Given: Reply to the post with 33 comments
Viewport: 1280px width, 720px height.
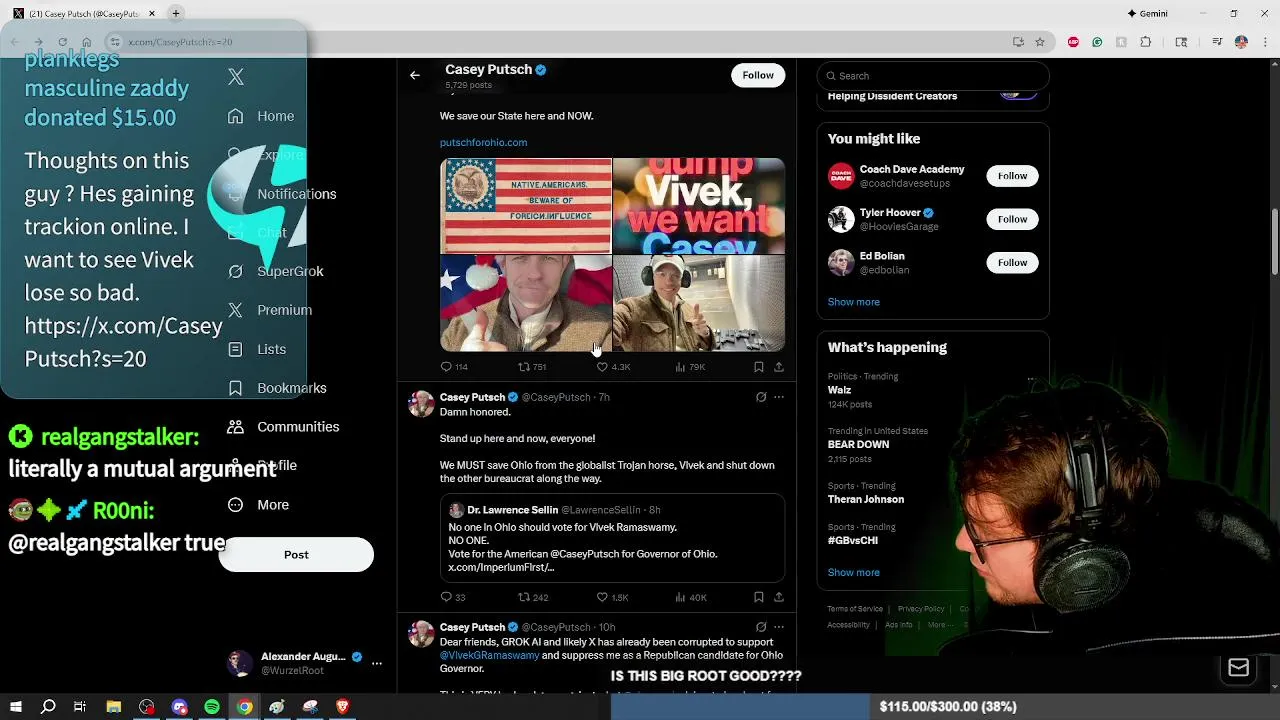Looking at the screenshot, I should (x=453, y=597).
